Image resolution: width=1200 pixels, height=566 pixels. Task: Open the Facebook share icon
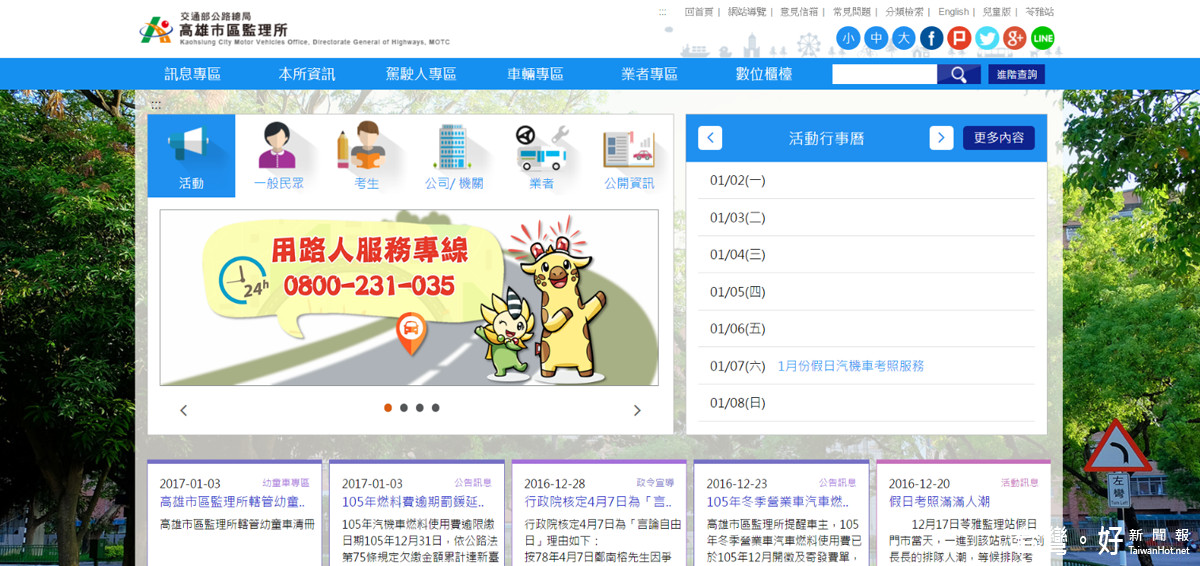pos(931,38)
